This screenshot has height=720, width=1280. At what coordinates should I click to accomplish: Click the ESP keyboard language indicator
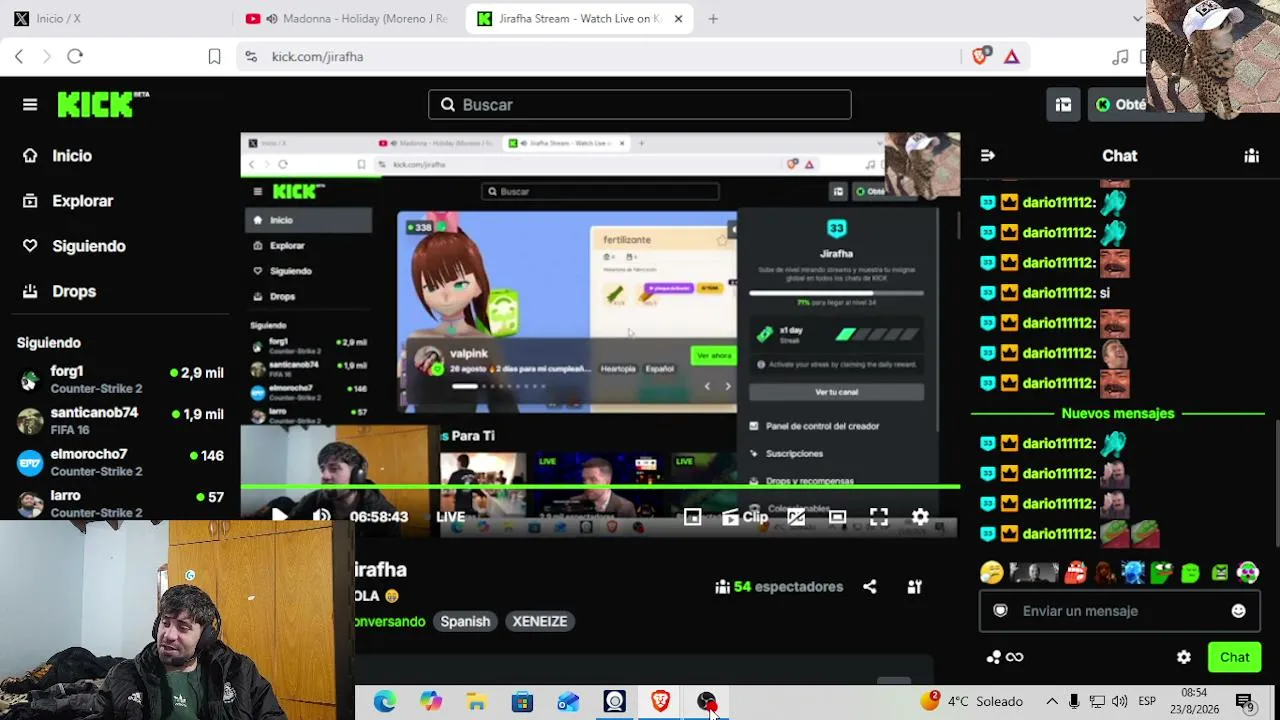tap(1147, 701)
